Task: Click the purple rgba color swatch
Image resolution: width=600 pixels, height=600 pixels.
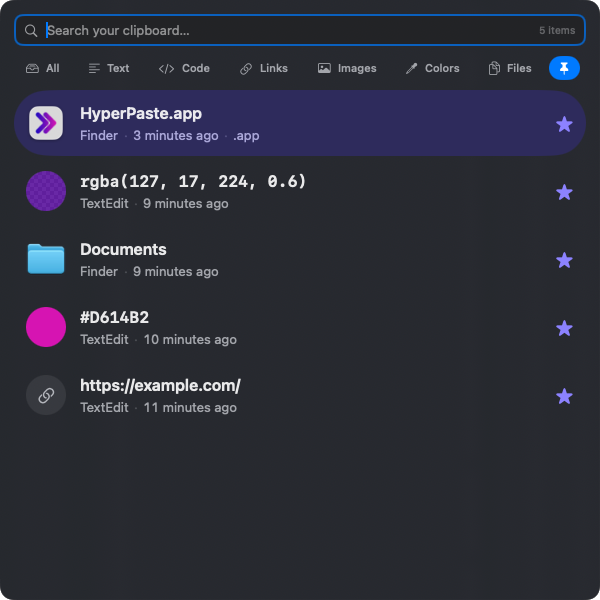Action: point(46,191)
